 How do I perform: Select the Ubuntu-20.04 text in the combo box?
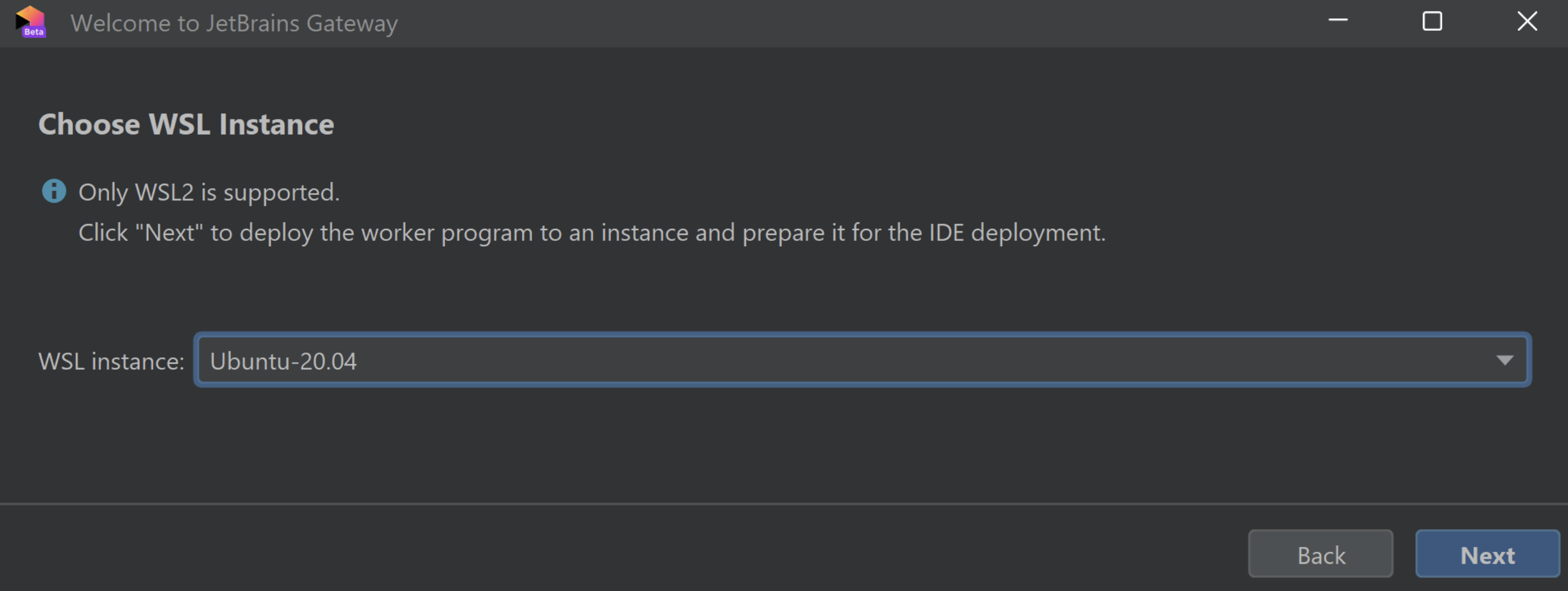click(x=284, y=360)
